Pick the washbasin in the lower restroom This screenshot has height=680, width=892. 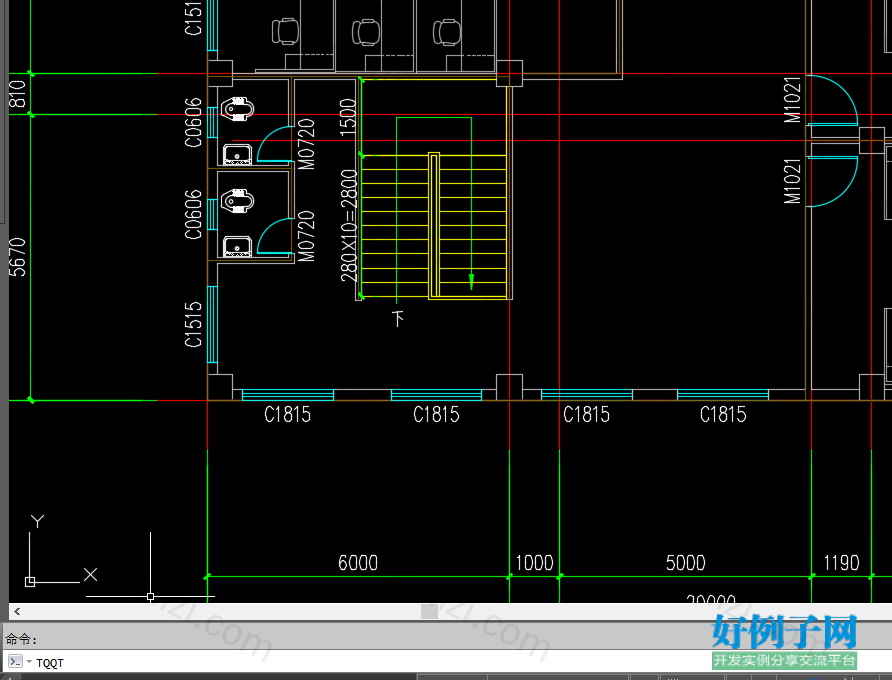coord(237,246)
